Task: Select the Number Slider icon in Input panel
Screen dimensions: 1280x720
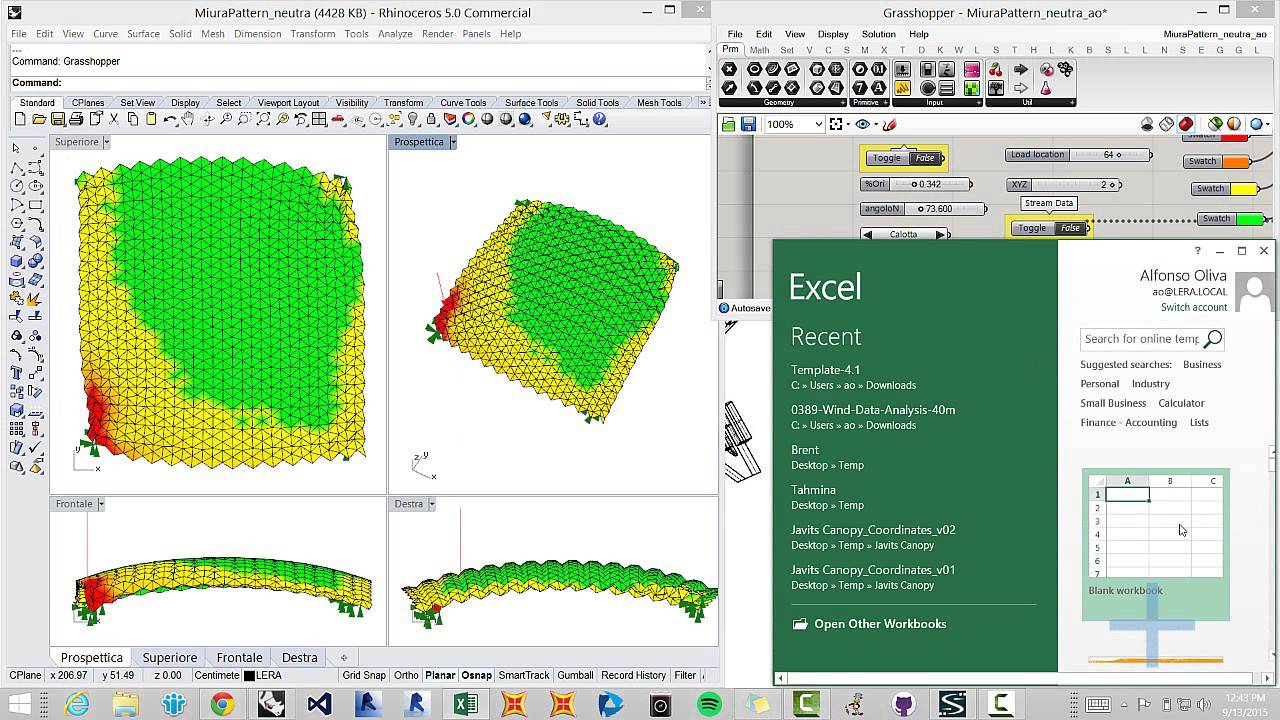Action: pyautogui.click(x=903, y=70)
